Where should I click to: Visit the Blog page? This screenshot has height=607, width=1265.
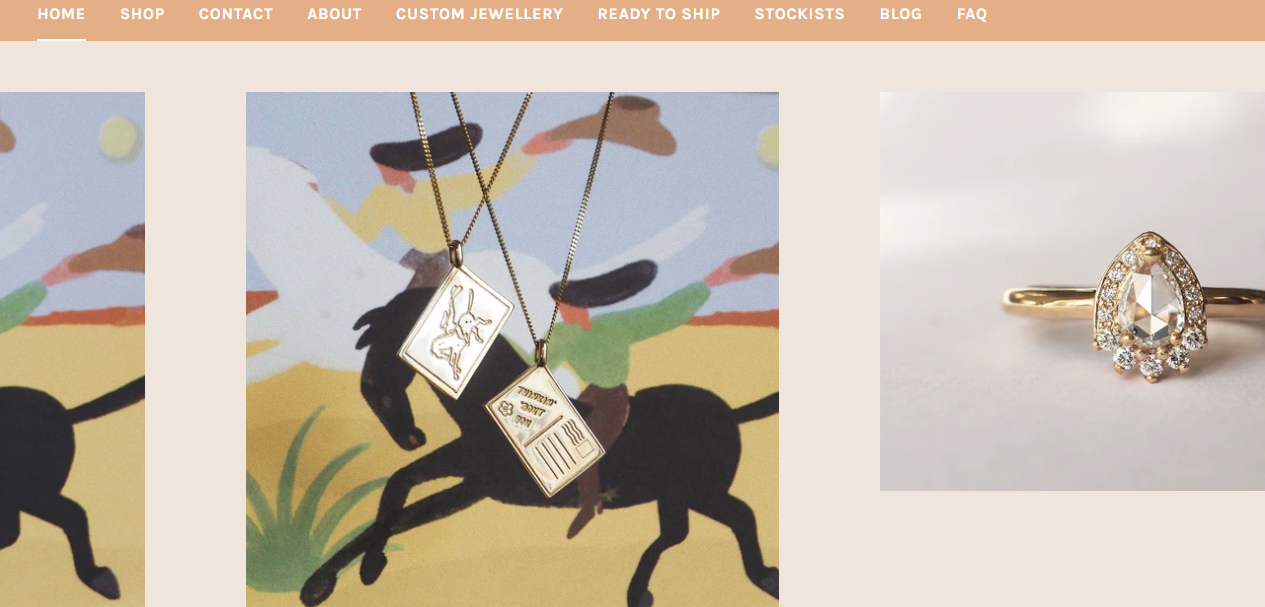(x=901, y=14)
